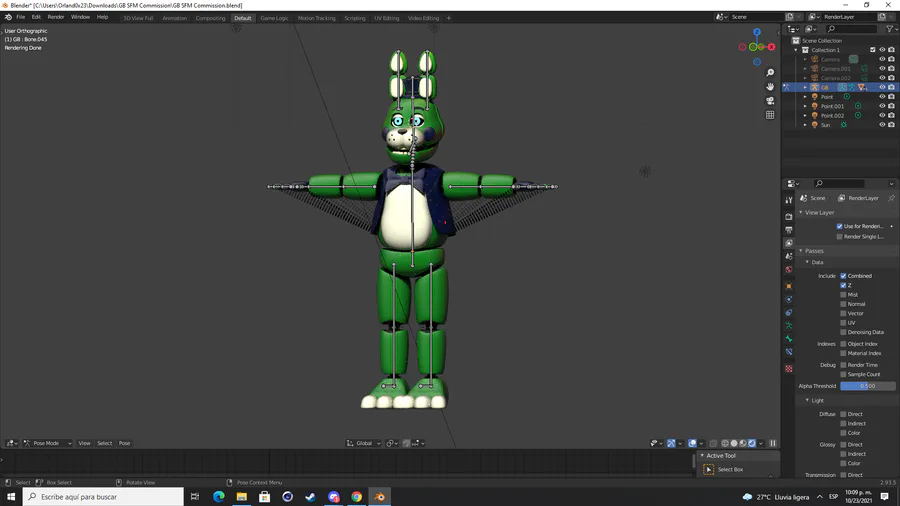Open the Bone Constraints properties tab icon
The width and height of the screenshot is (900, 506).
point(789,352)
